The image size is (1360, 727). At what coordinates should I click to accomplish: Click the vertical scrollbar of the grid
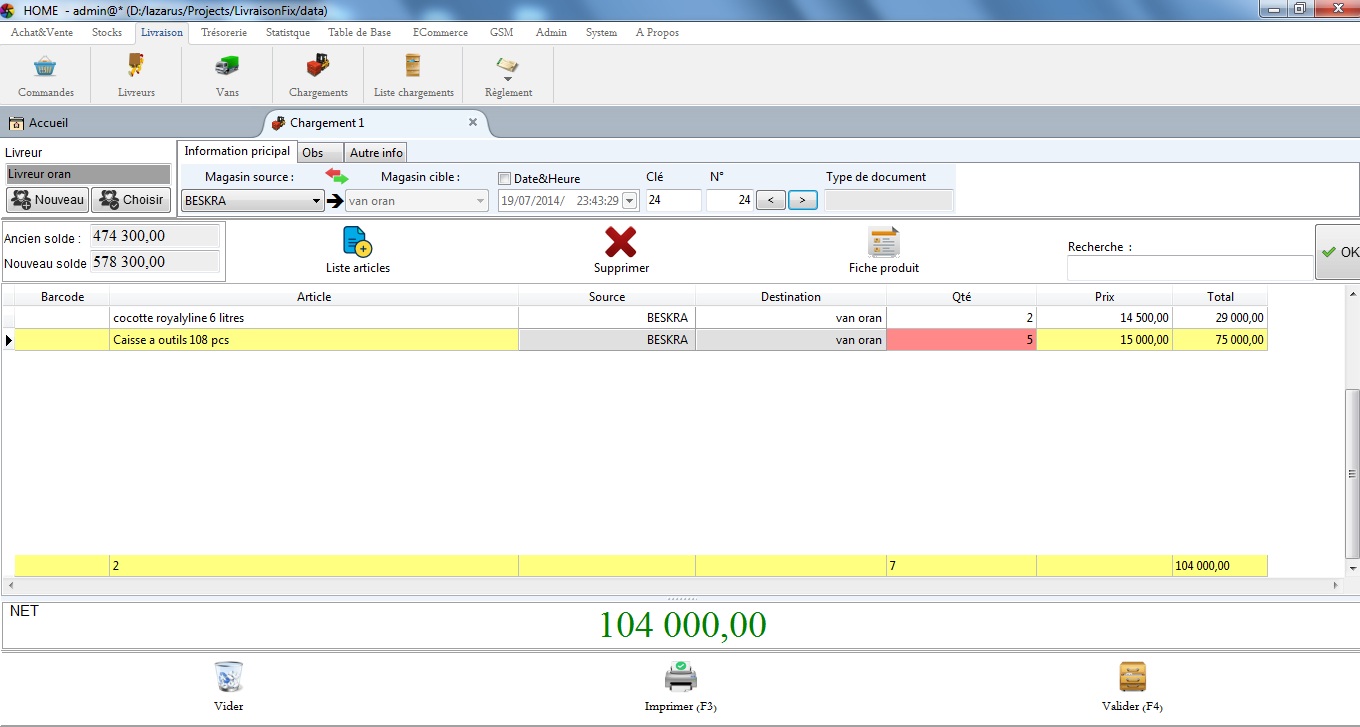tap(1353, 470)
